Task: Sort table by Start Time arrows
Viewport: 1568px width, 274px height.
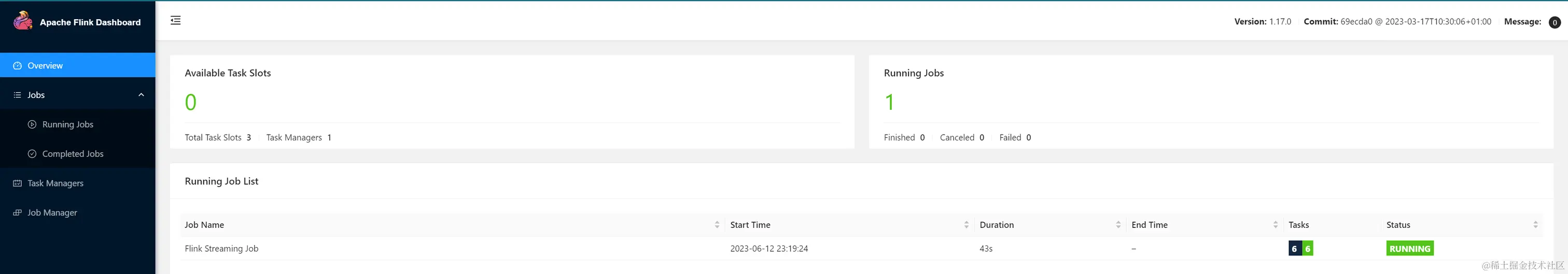Action: (967, 225)
